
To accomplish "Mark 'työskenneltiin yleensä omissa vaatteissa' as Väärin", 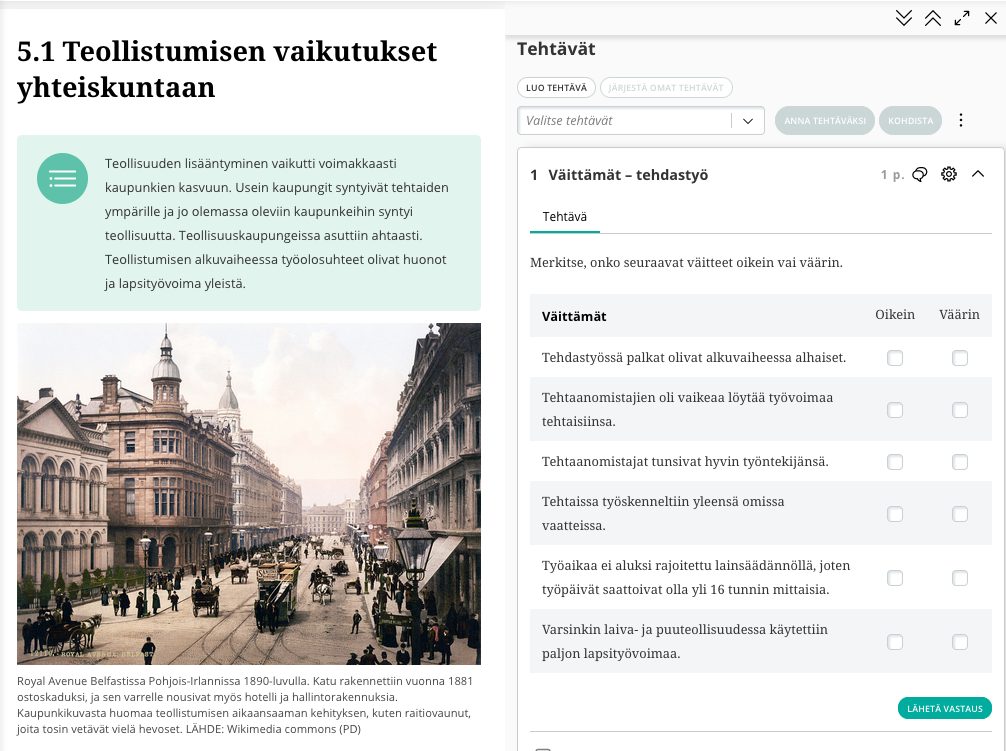I will (x=960, y=514).
